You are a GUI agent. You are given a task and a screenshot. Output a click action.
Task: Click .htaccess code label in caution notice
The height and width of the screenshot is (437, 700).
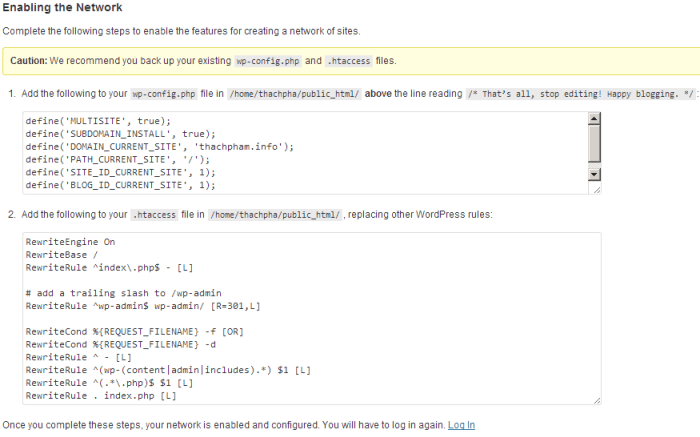[349, 61]
